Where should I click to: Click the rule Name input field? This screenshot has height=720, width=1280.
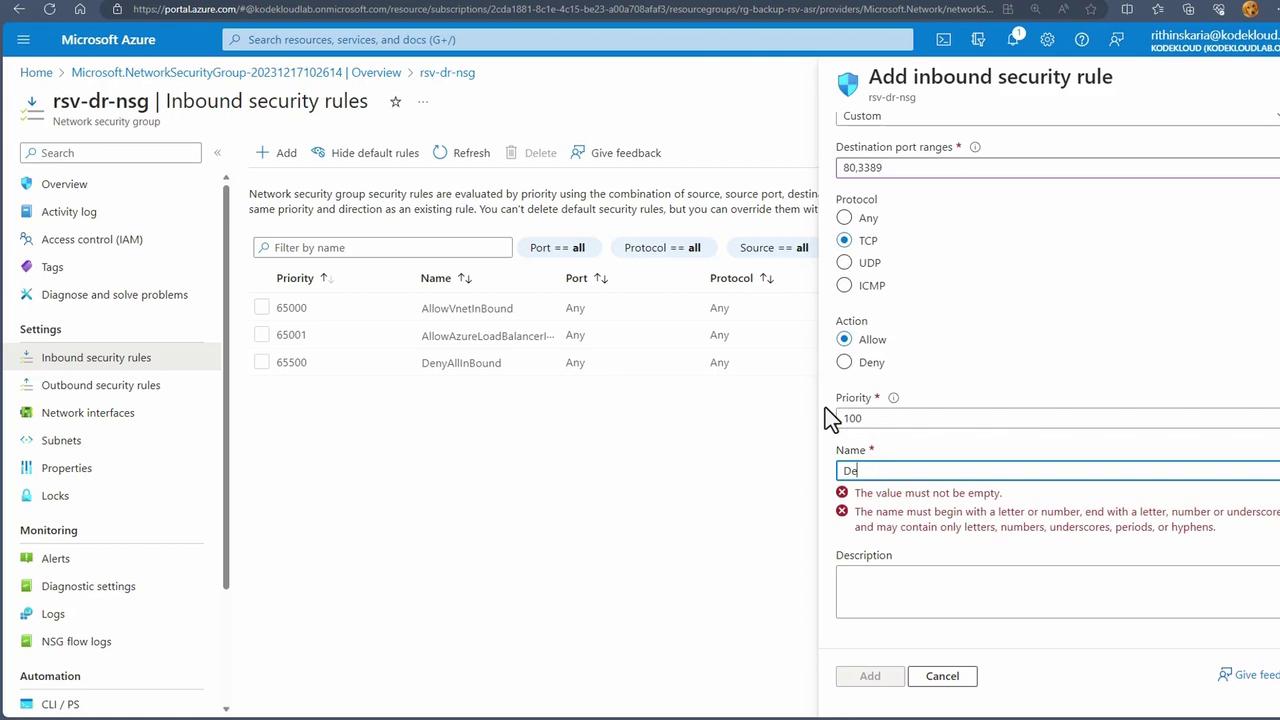(1058, 471)
